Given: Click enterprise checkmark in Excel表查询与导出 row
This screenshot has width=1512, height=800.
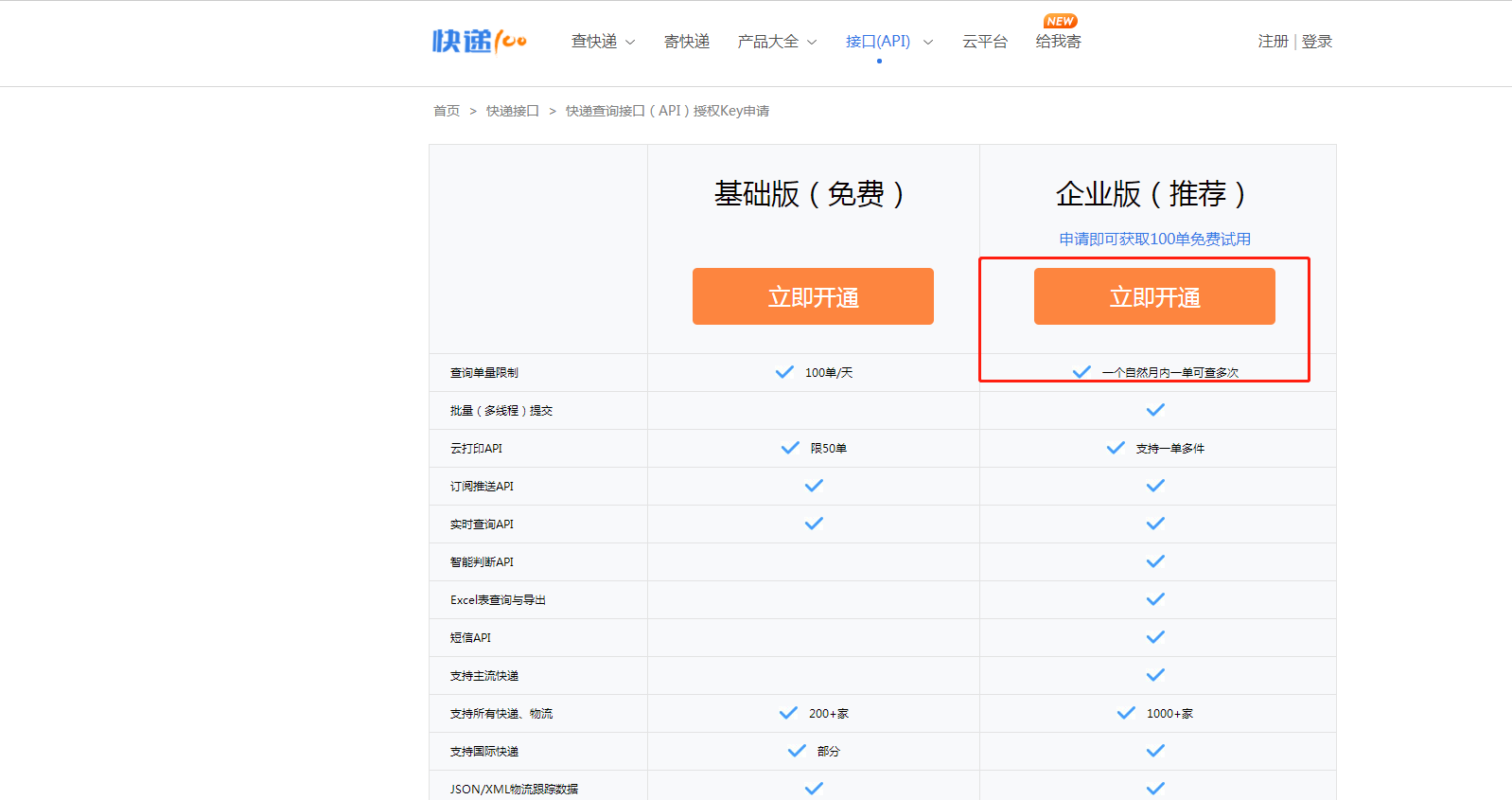Looking at the screenshot, I should coord(1155,599).
